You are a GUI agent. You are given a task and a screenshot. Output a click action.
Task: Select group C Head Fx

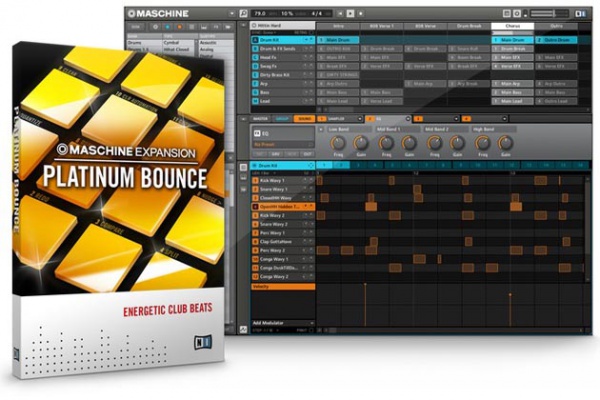click(x=283, y=57)
